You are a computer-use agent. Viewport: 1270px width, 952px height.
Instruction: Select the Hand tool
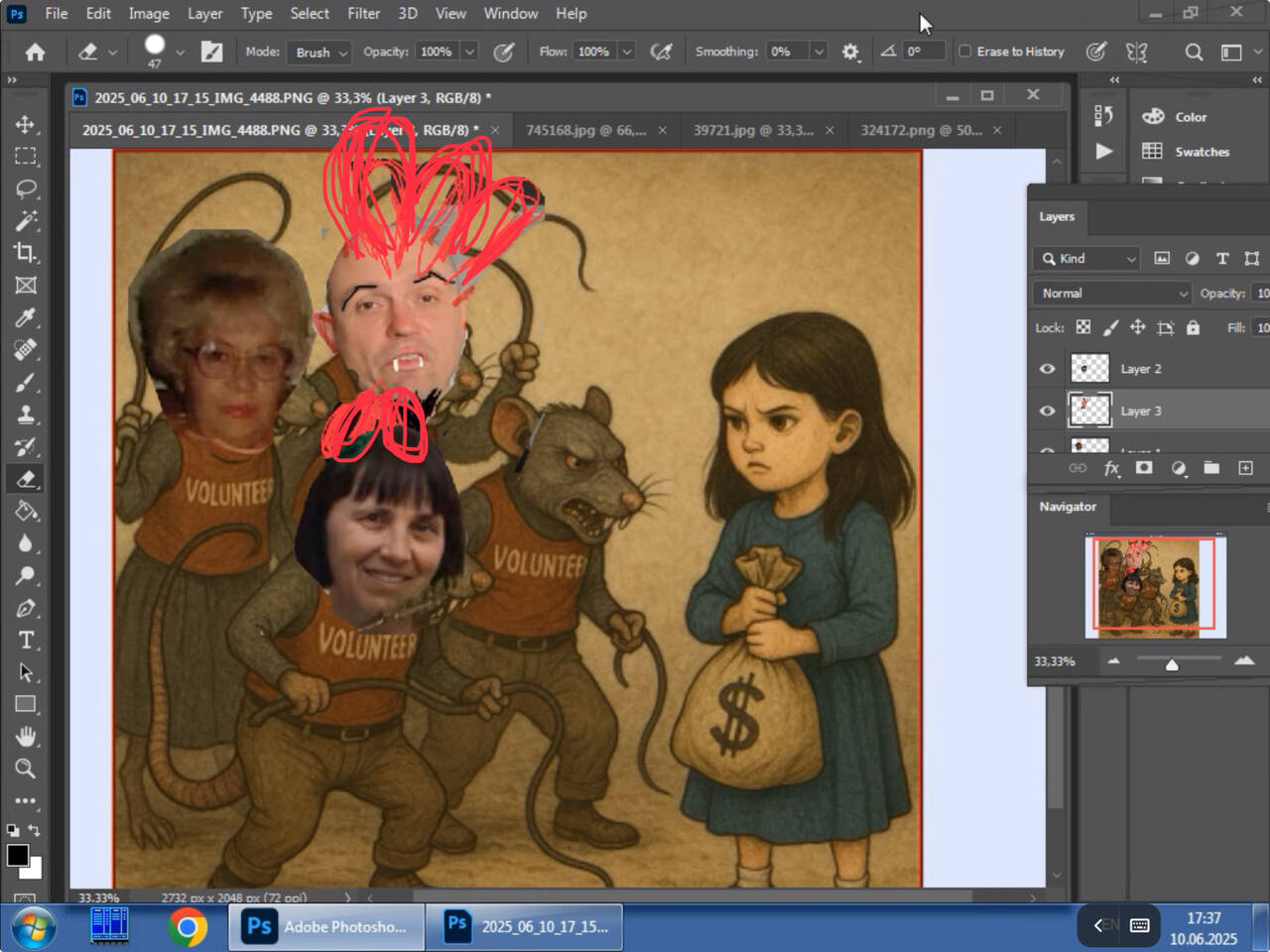(x=26, y=737)
